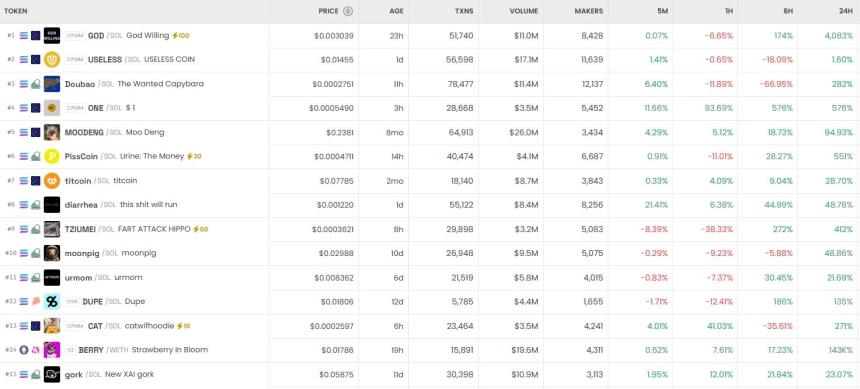860x389 pixels.
Task: Sort by the VOLUME column header
Action: pyautogui.click(x=524, y=11)
